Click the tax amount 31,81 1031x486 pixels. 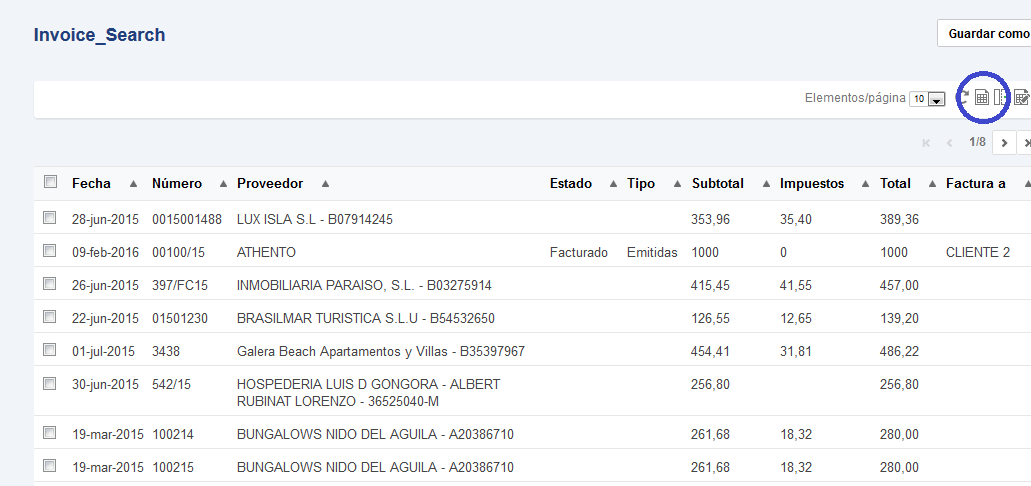tap(795, 352)
